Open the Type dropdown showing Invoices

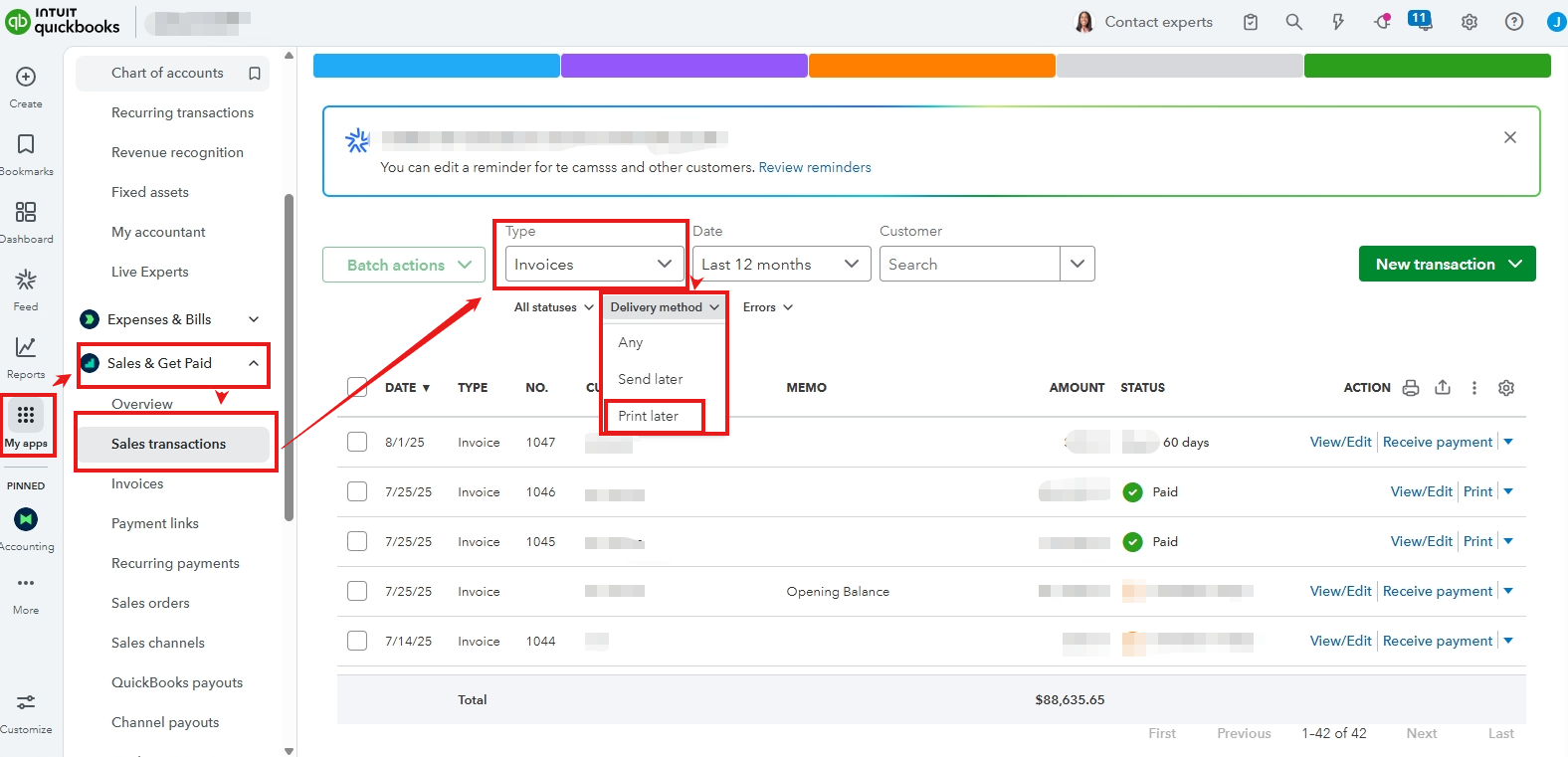(594, 265)
